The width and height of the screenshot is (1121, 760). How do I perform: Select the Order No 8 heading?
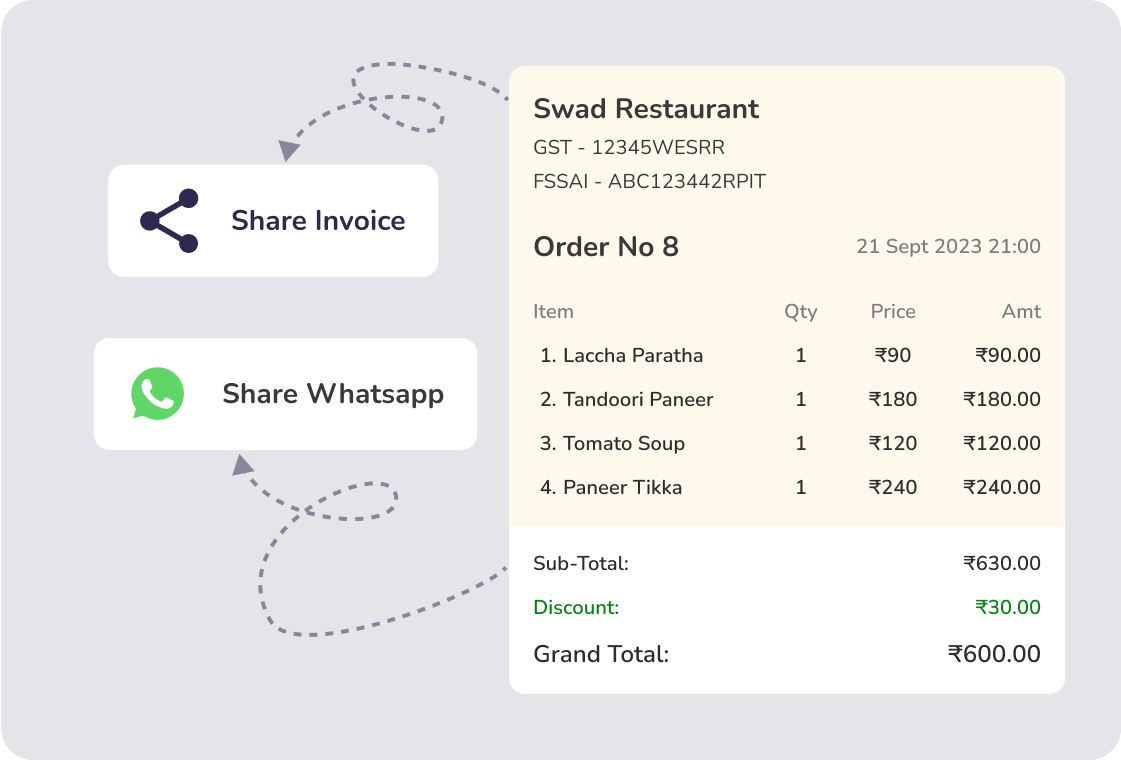pyautogui.click(x=606, y=247)
